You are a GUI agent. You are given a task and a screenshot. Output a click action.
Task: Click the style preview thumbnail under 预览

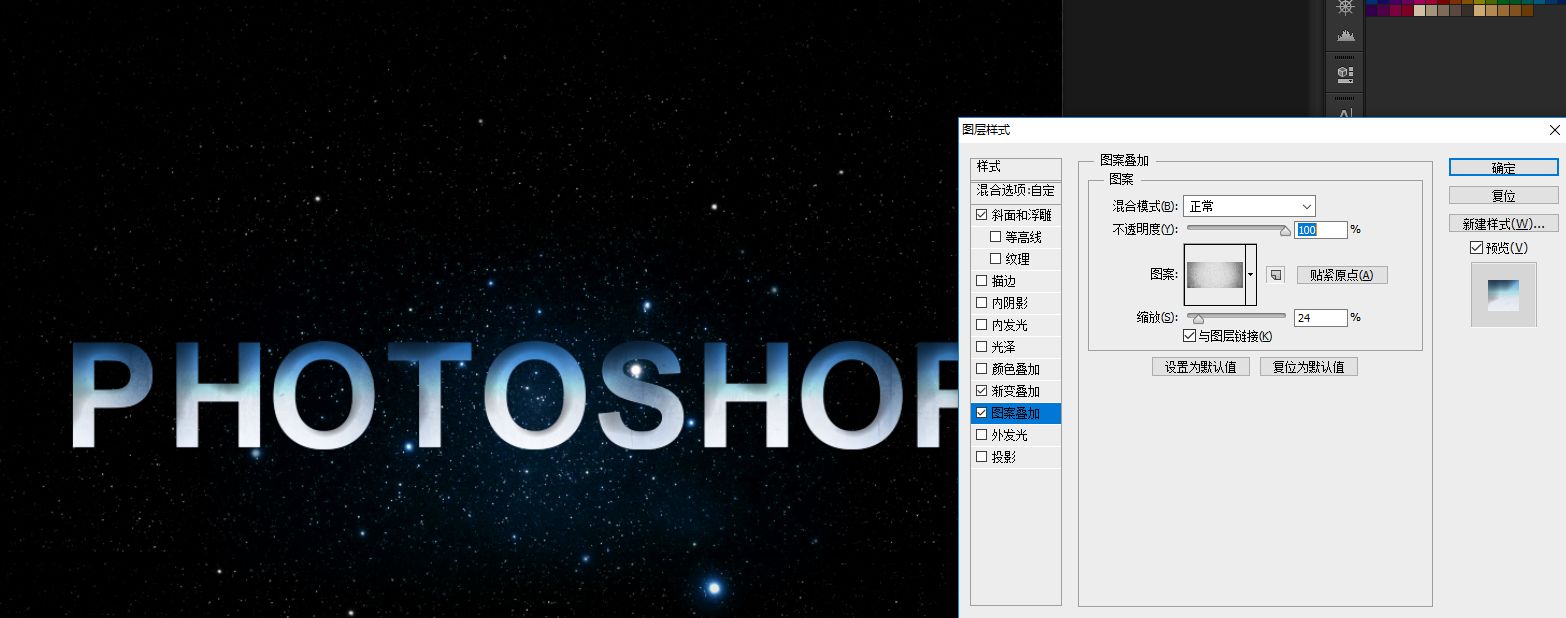(1503, 295)
